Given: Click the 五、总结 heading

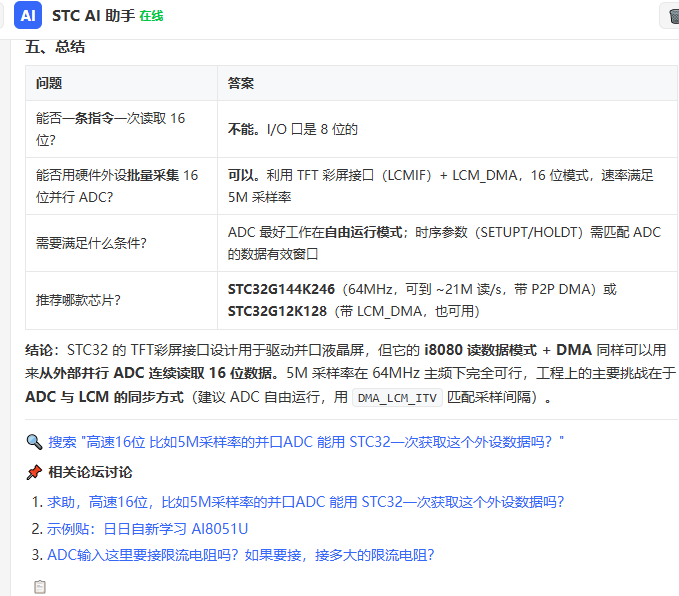Looking at the screenshot, I should (55, 46).
